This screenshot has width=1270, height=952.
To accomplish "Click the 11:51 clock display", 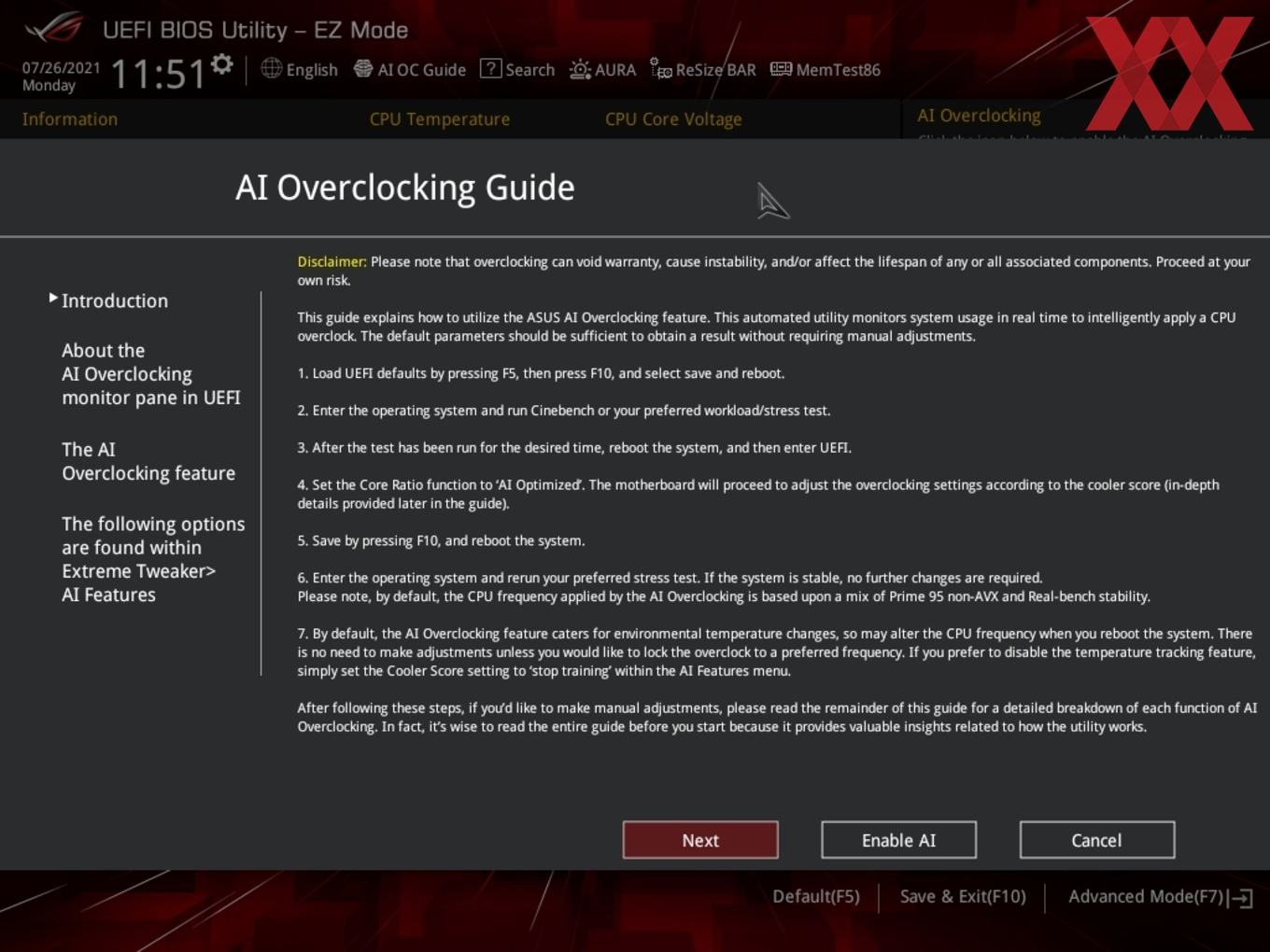I will 158,74.
